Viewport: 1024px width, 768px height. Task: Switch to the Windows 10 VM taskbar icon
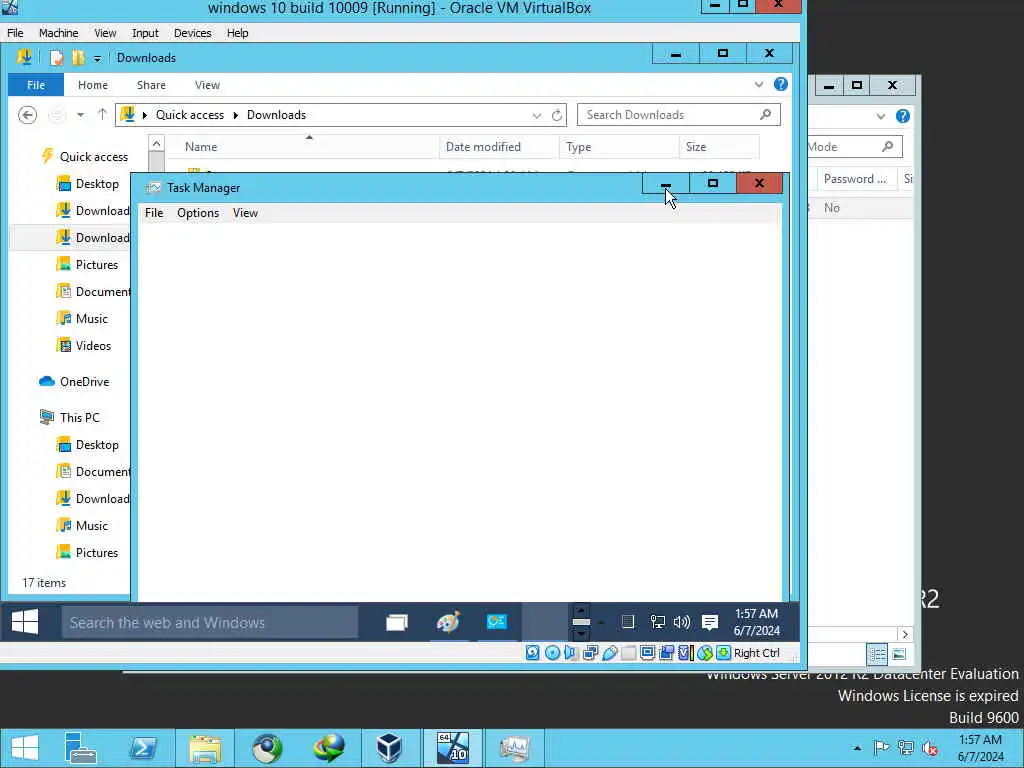(453, 748)
